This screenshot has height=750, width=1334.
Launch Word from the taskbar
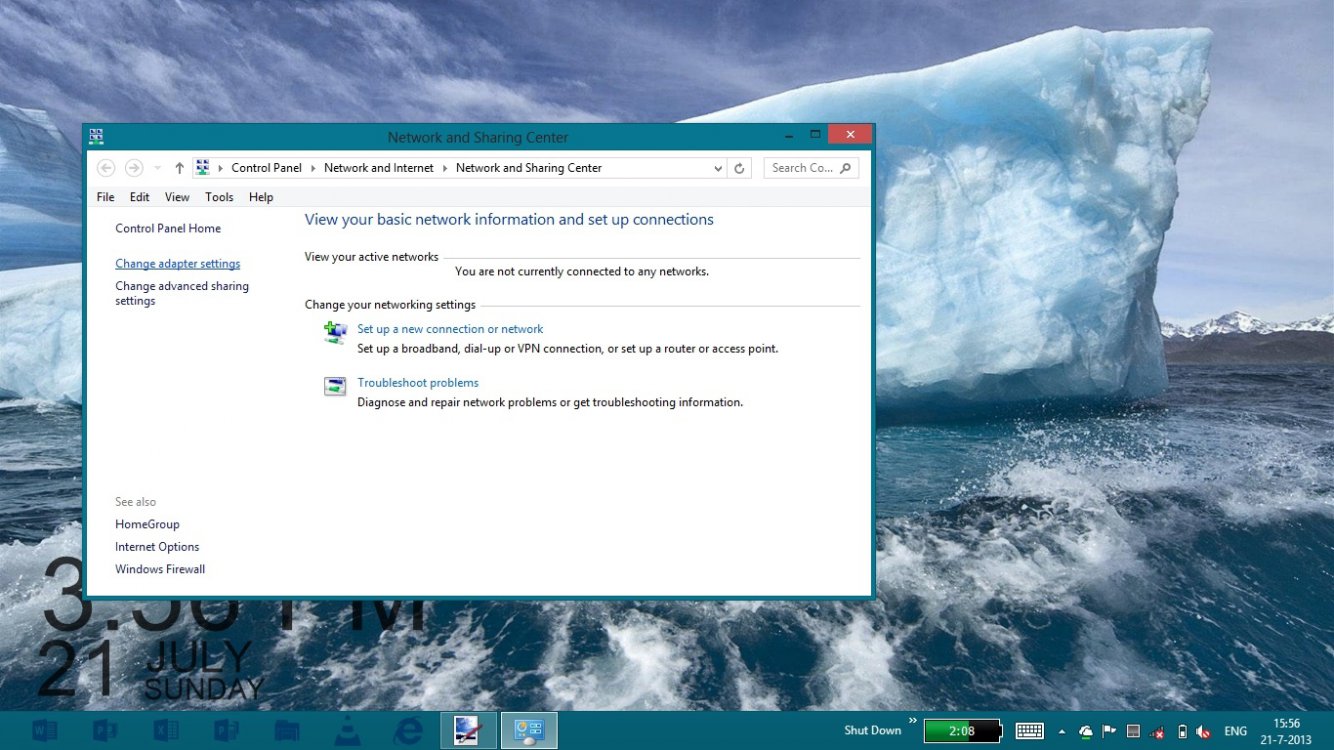pyautogui.click(x=45, y=731)
